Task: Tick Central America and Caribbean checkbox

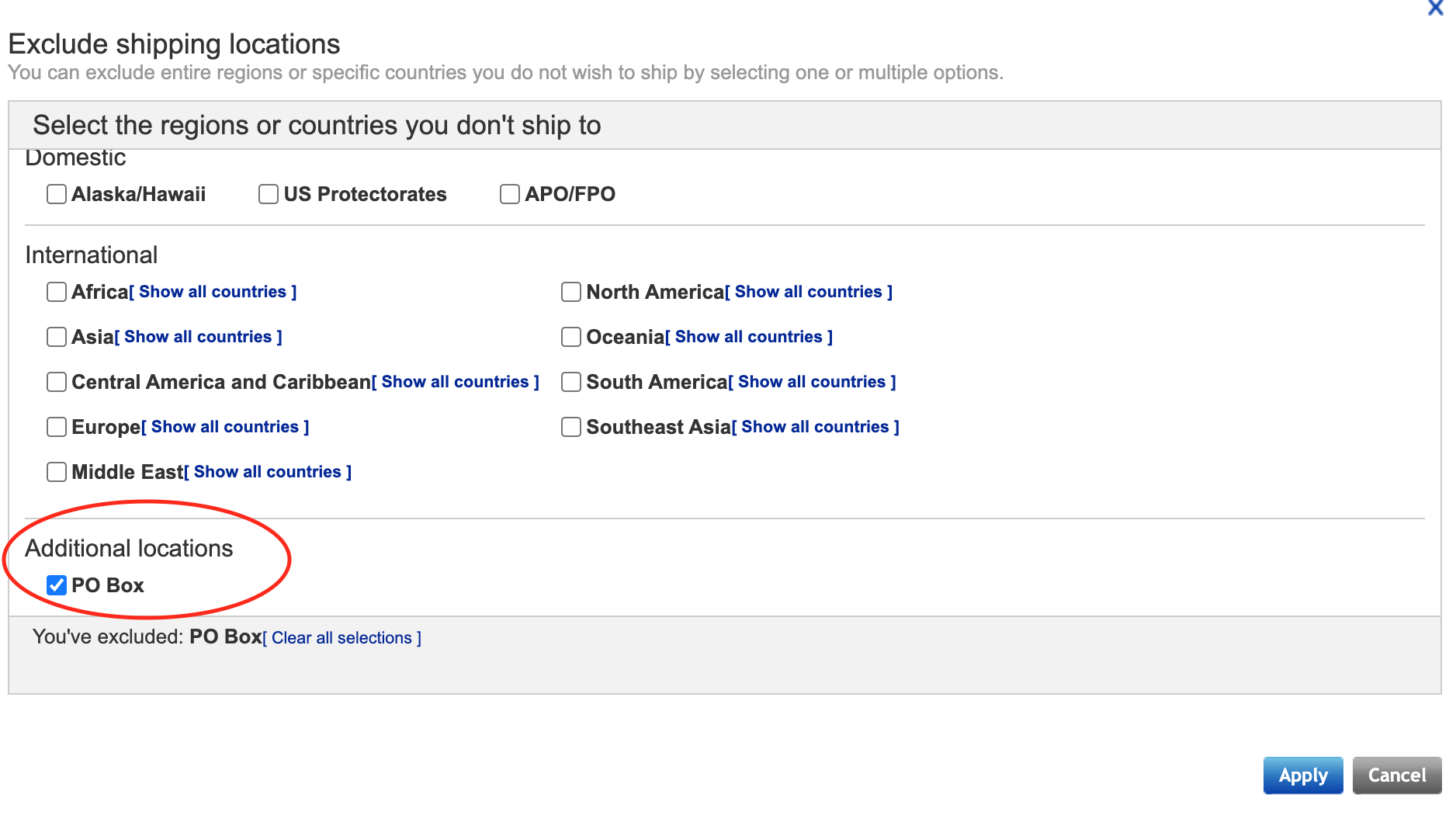Action: click(x=57, y=382)
